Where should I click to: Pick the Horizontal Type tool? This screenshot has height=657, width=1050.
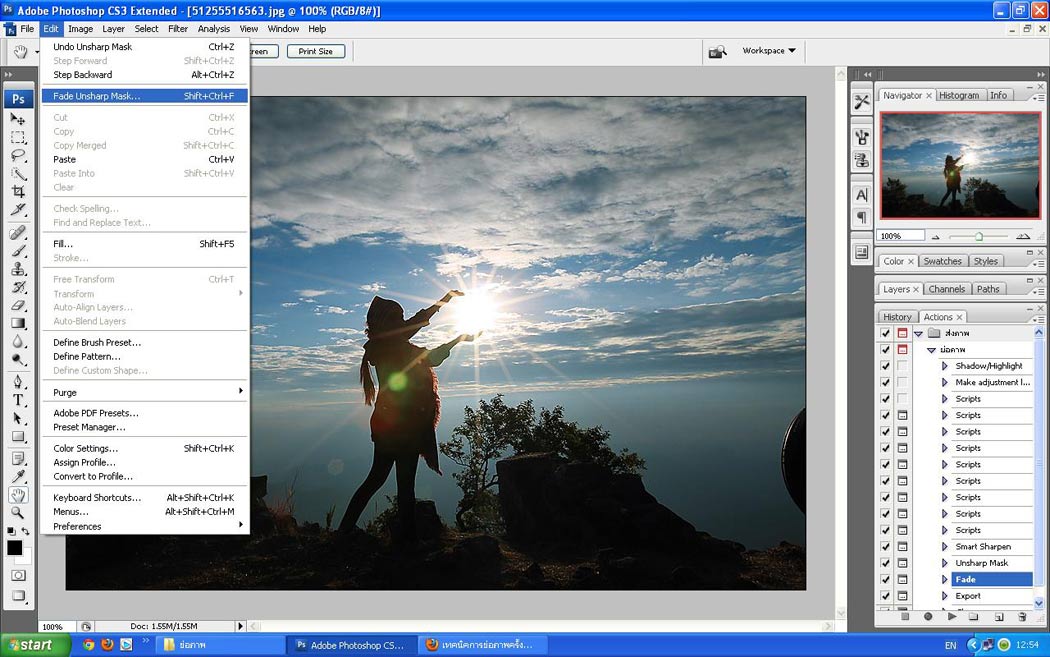pyautogui.click(x=18, y=400)
